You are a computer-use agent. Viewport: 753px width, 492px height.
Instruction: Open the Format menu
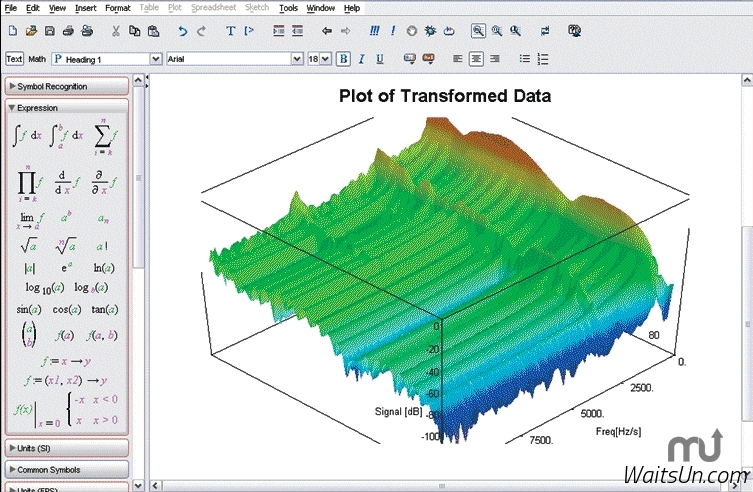[x=118, y=8]
